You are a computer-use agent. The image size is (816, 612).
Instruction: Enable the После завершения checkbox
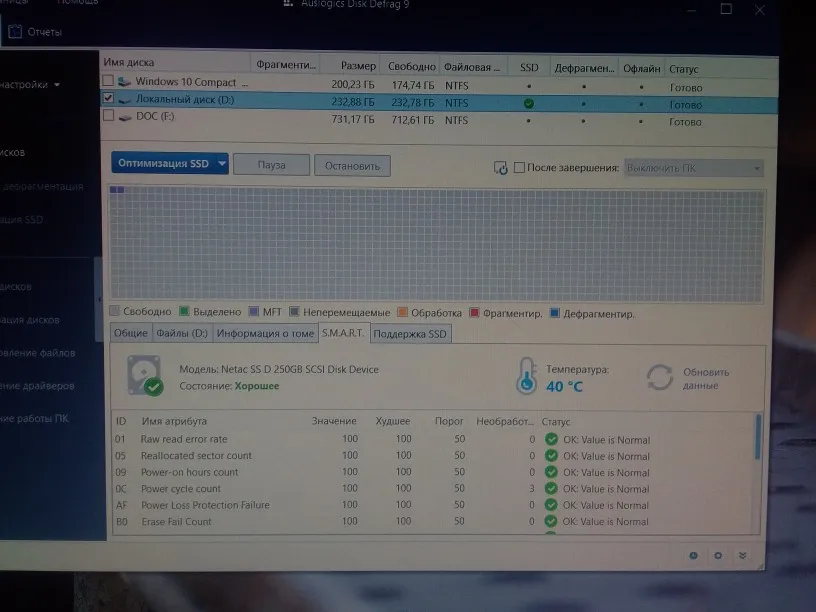pyautogui.click(x=519, y=168)
